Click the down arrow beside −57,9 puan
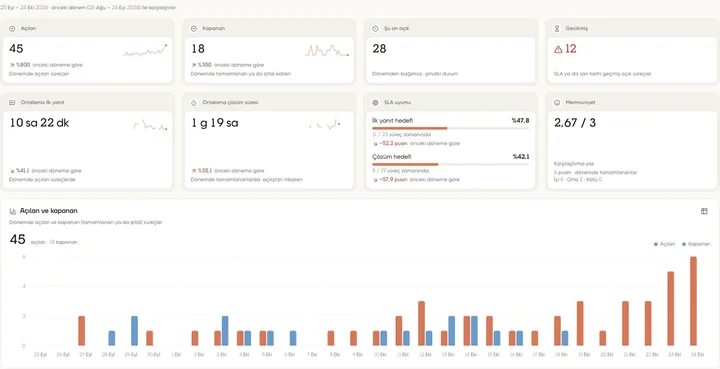Screen dimensions: 720x369 click(375, 180)
